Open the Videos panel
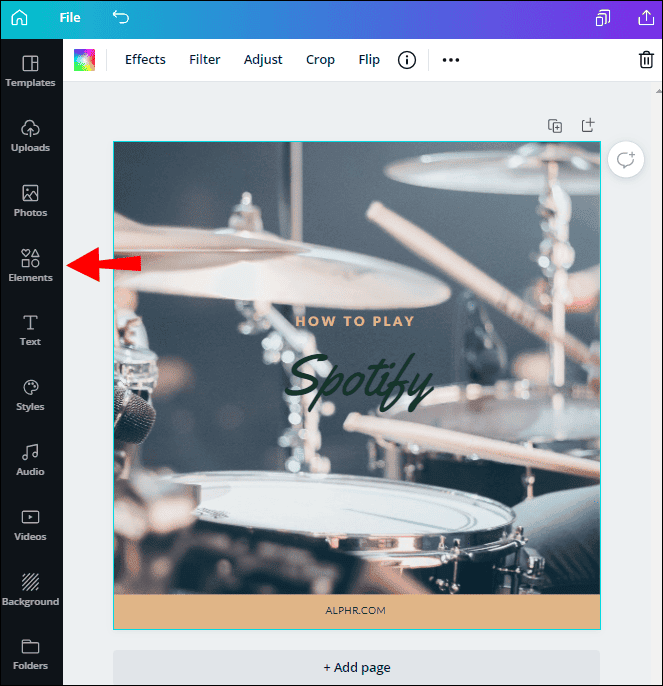 (x=30, y=525)
